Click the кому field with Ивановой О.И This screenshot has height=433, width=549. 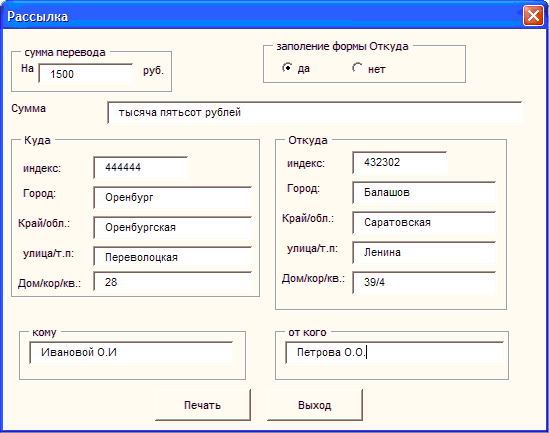131,353
